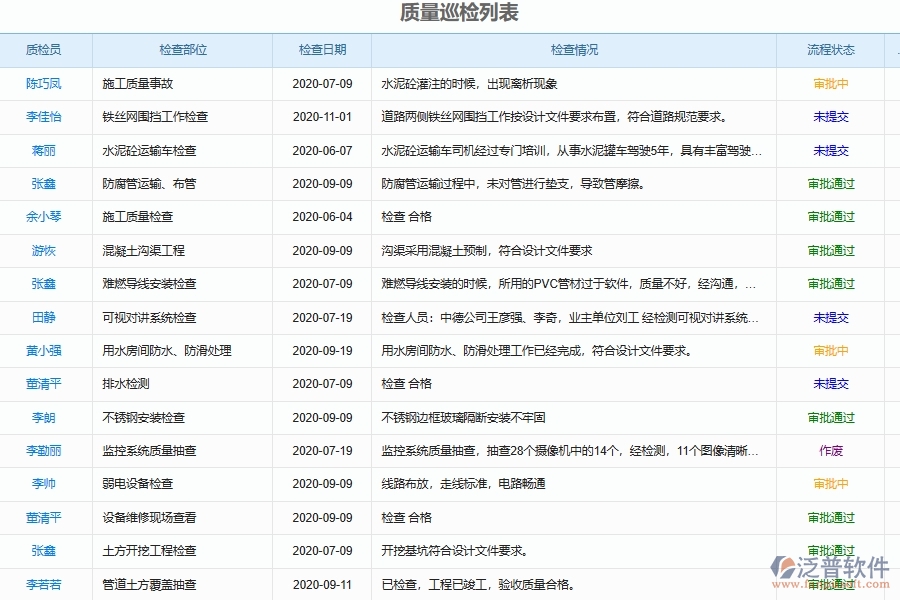Click the 流程状态 column header

831,49
